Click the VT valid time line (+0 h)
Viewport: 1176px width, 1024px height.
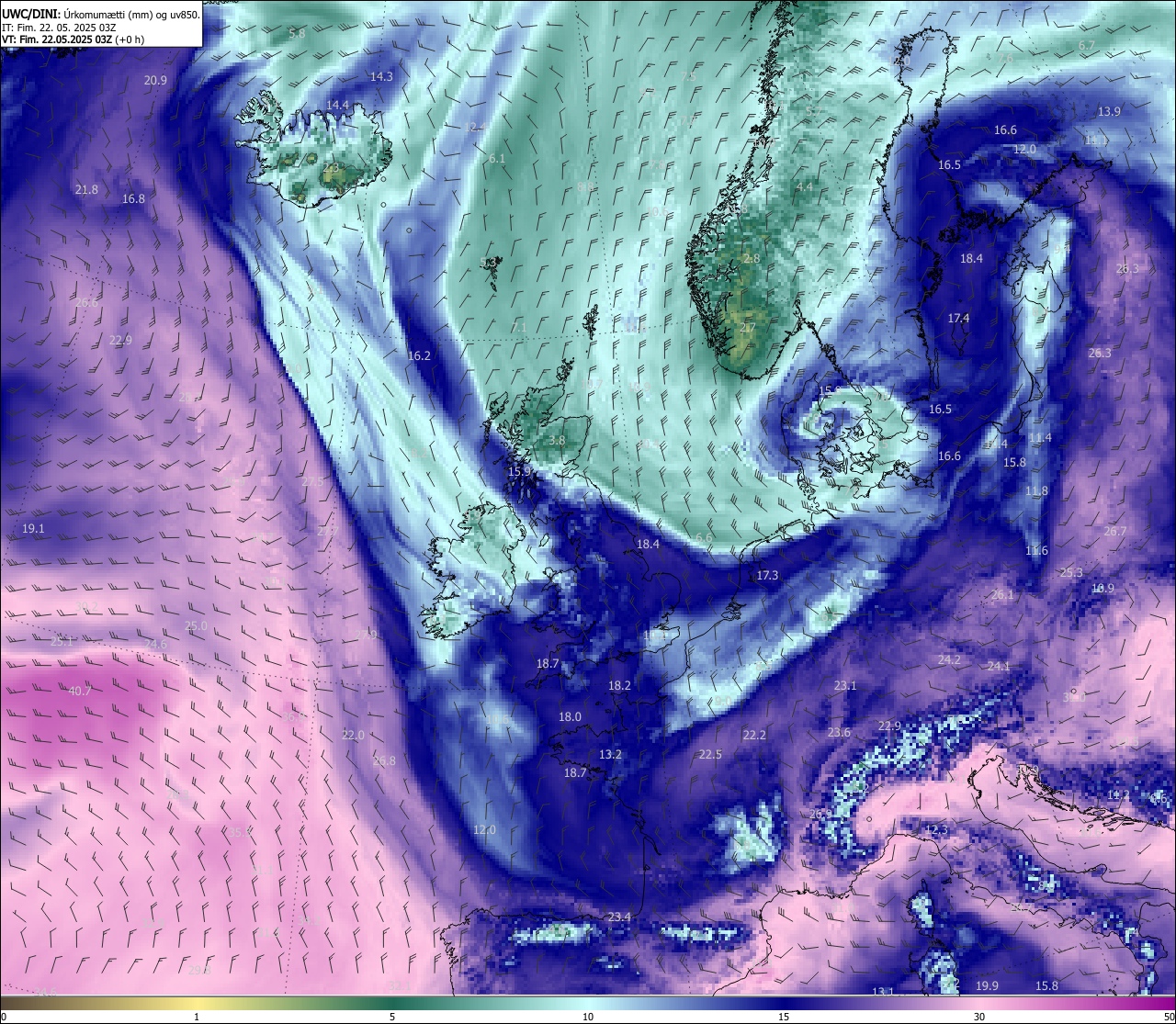(73, 39)
